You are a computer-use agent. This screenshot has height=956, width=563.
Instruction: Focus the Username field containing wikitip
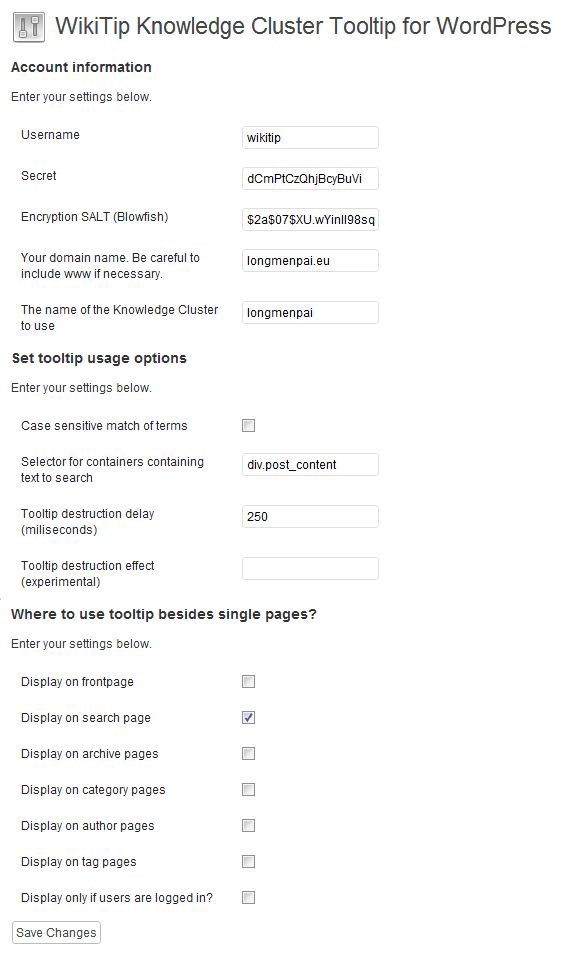coord(310,138)
